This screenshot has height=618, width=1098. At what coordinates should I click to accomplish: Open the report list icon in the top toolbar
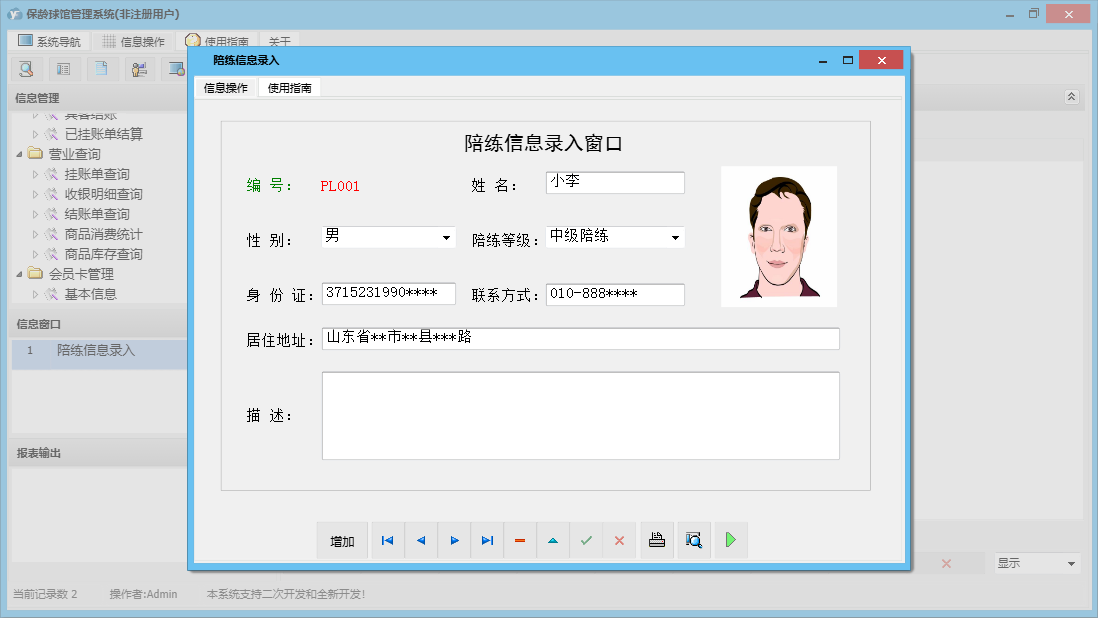[61, 68]
